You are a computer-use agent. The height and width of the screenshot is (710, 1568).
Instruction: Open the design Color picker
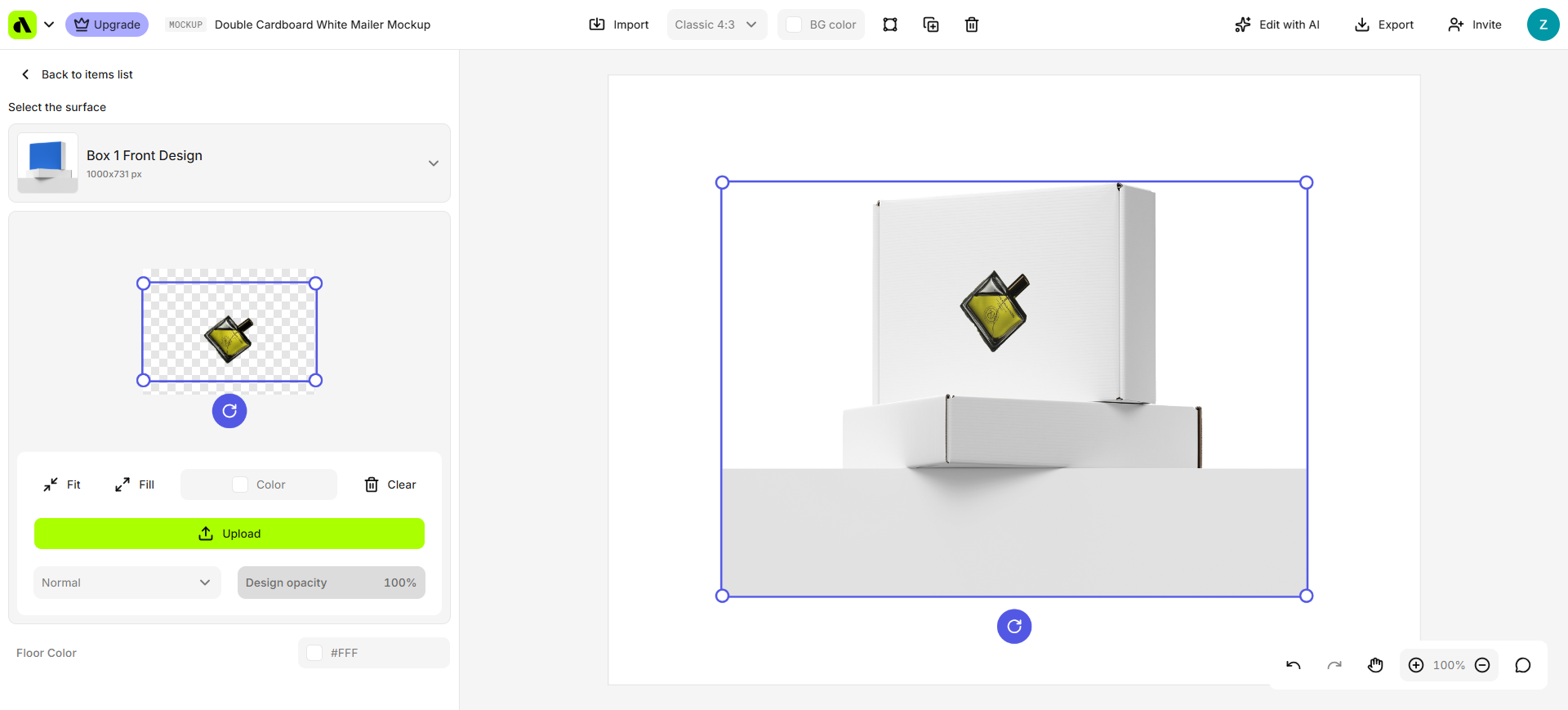coord(259,484)
